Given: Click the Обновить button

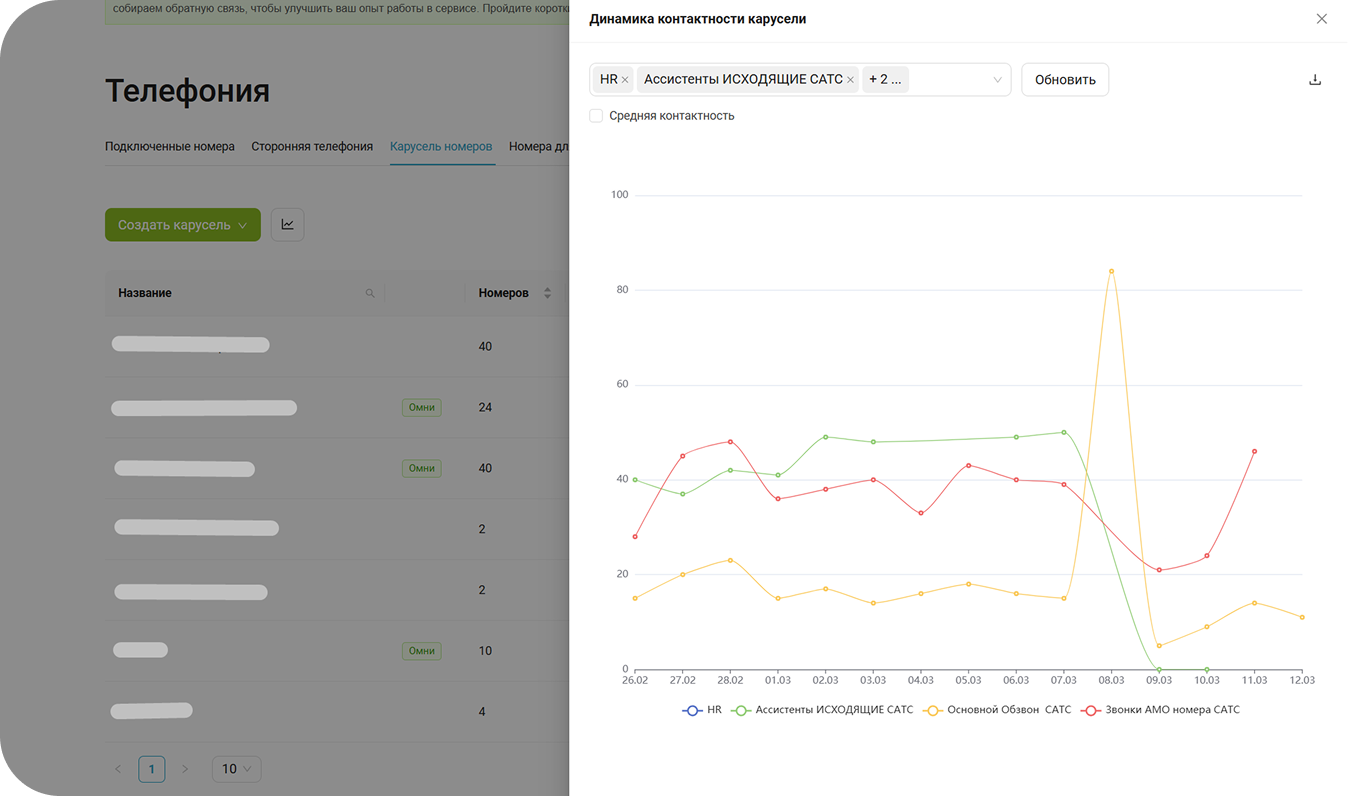Looking at the screenshot, I should 1065,80.
